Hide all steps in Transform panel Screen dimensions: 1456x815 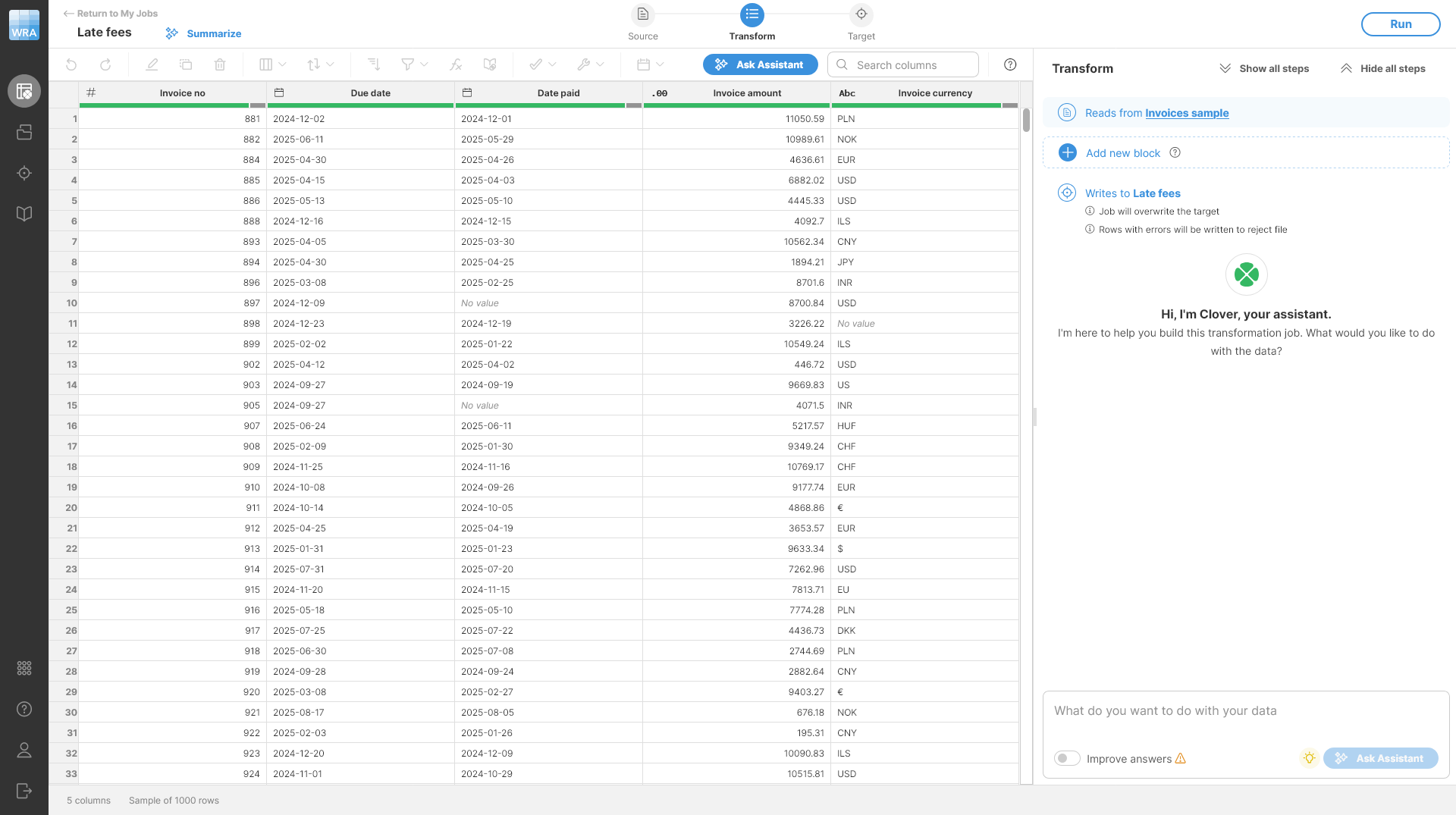click(x=1383, y=68)
